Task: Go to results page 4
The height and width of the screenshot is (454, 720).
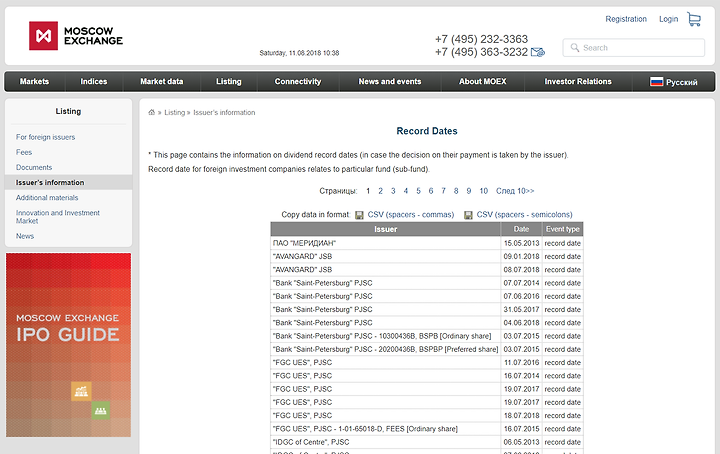Action: 405,191
